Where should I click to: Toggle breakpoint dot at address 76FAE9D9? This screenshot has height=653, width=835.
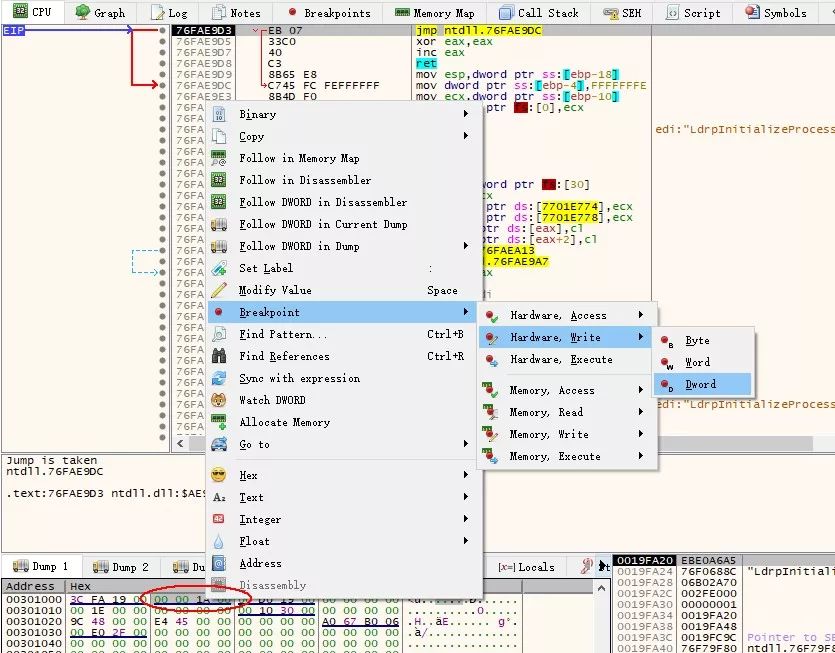pos(162,75)
